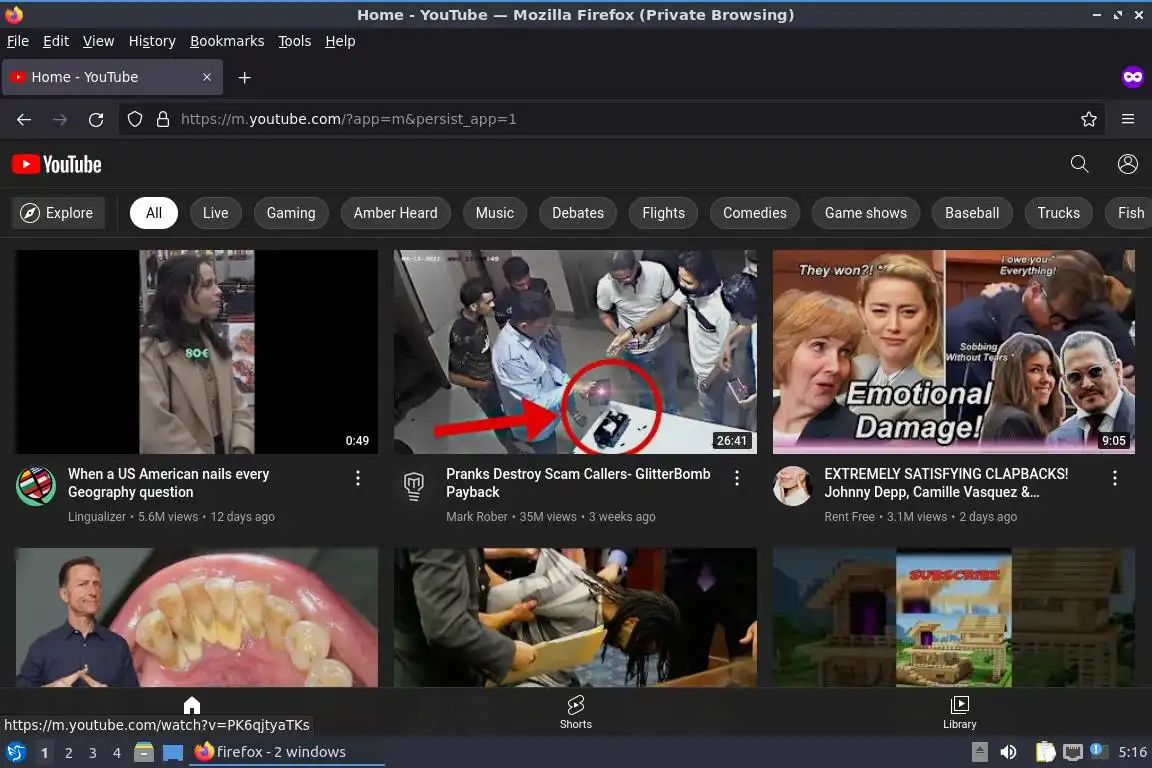Play the 0:49 geography video thumbnail

197,352
